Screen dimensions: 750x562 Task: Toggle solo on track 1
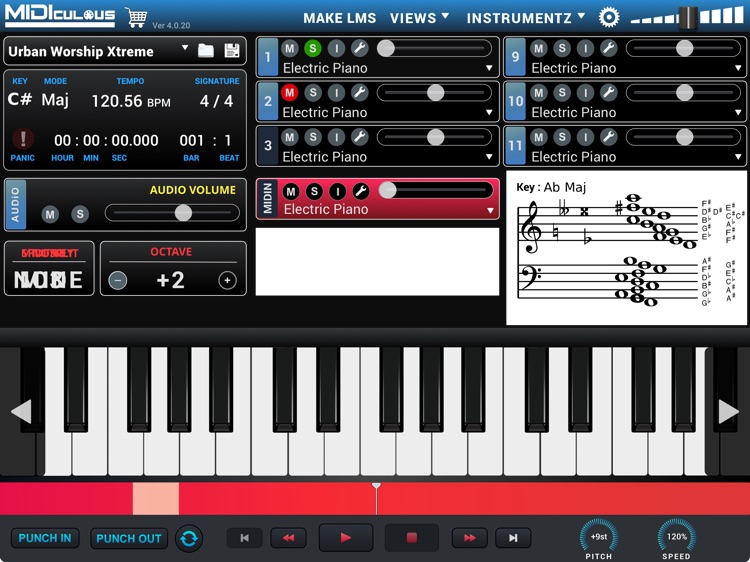[x=313, y=48]
